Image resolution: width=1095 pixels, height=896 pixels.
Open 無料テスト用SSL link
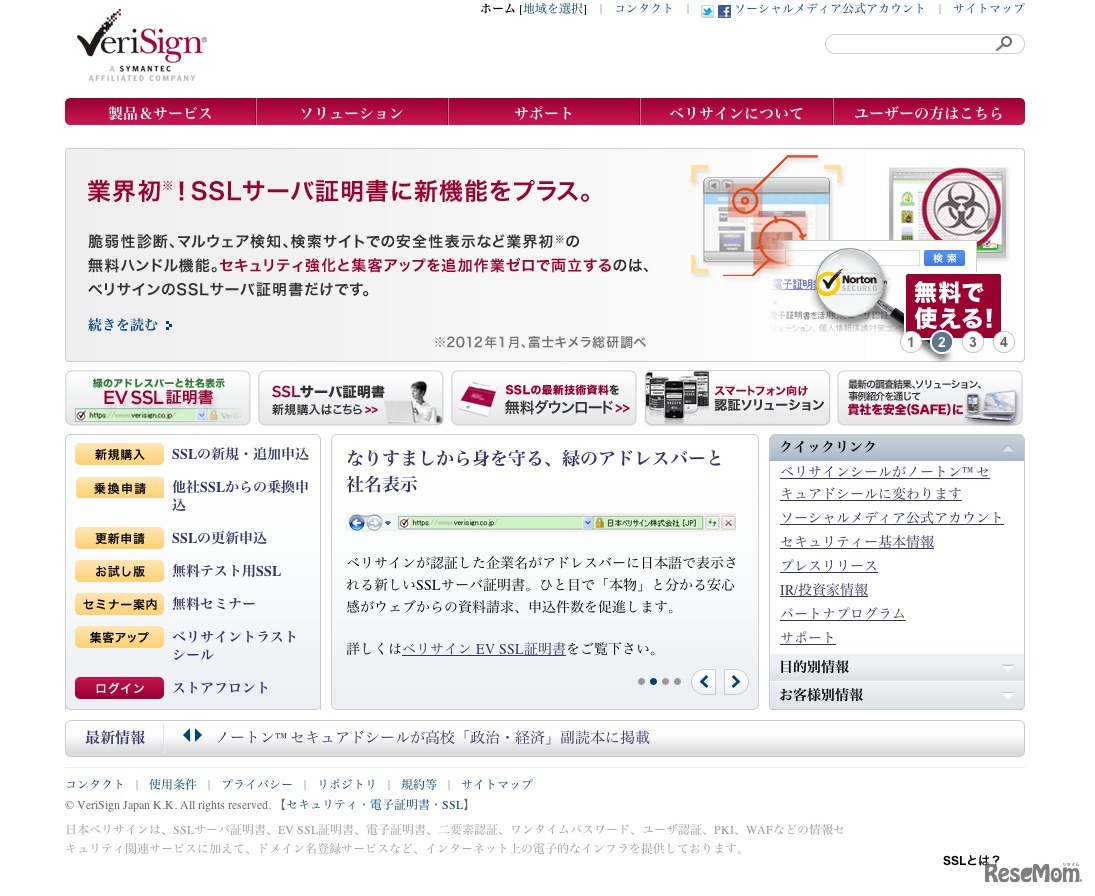pyautogui.click(x=226, y=571)
